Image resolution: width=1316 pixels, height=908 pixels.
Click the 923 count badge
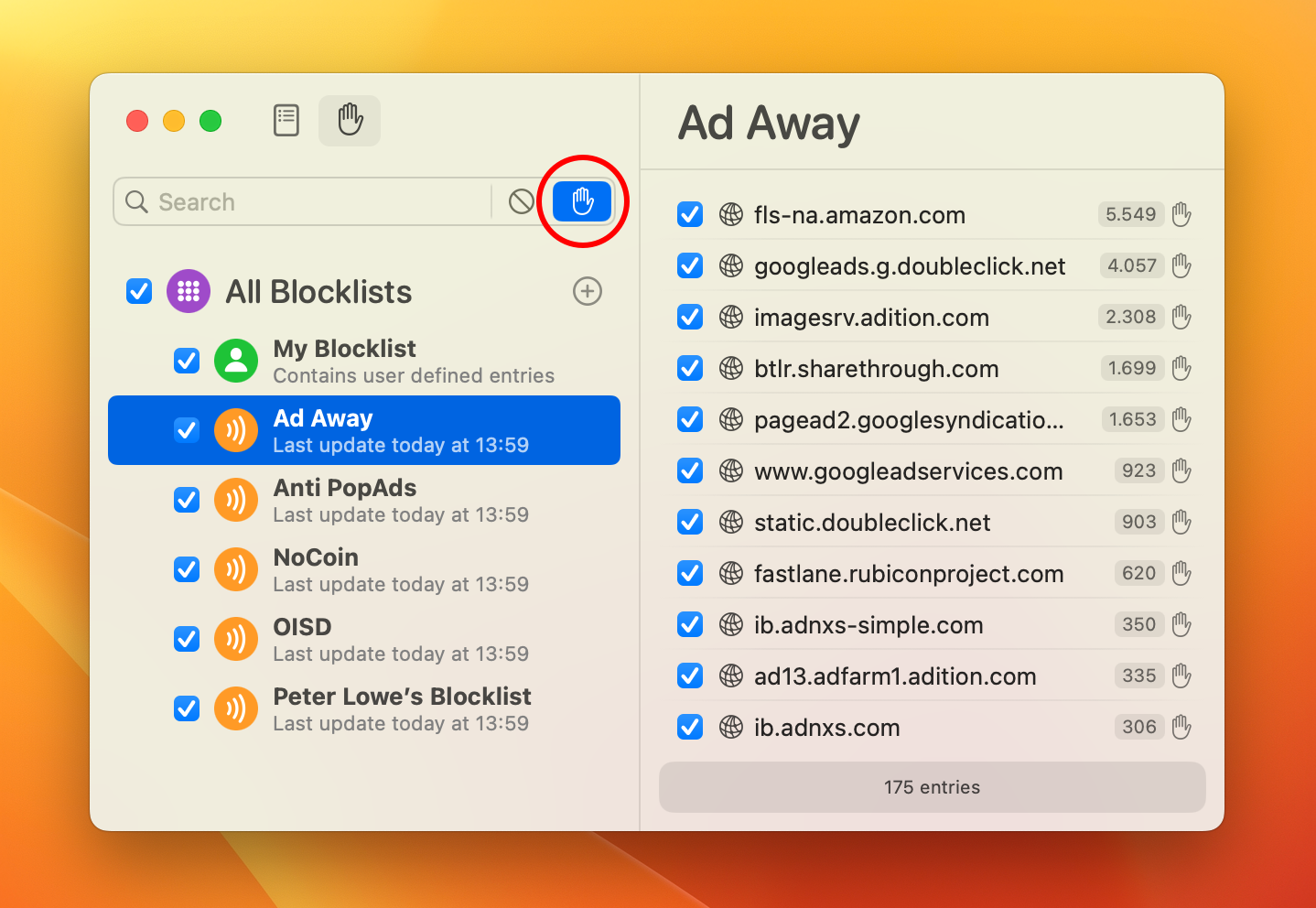point(1139,470)
